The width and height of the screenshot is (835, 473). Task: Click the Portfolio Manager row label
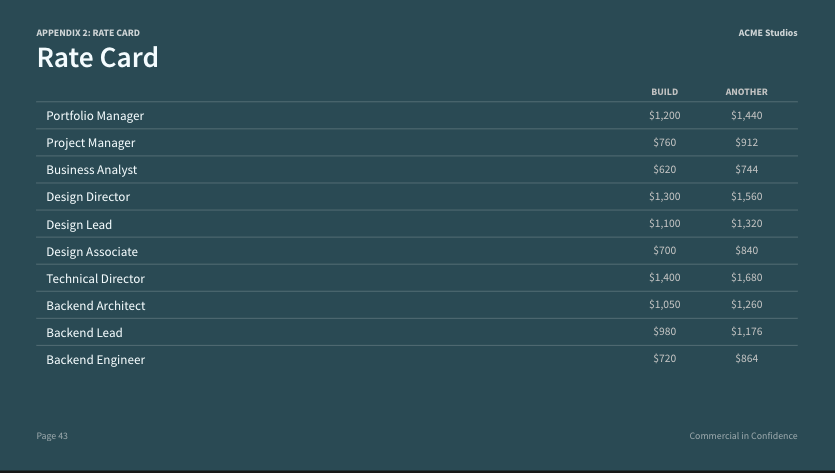[95, 116]
